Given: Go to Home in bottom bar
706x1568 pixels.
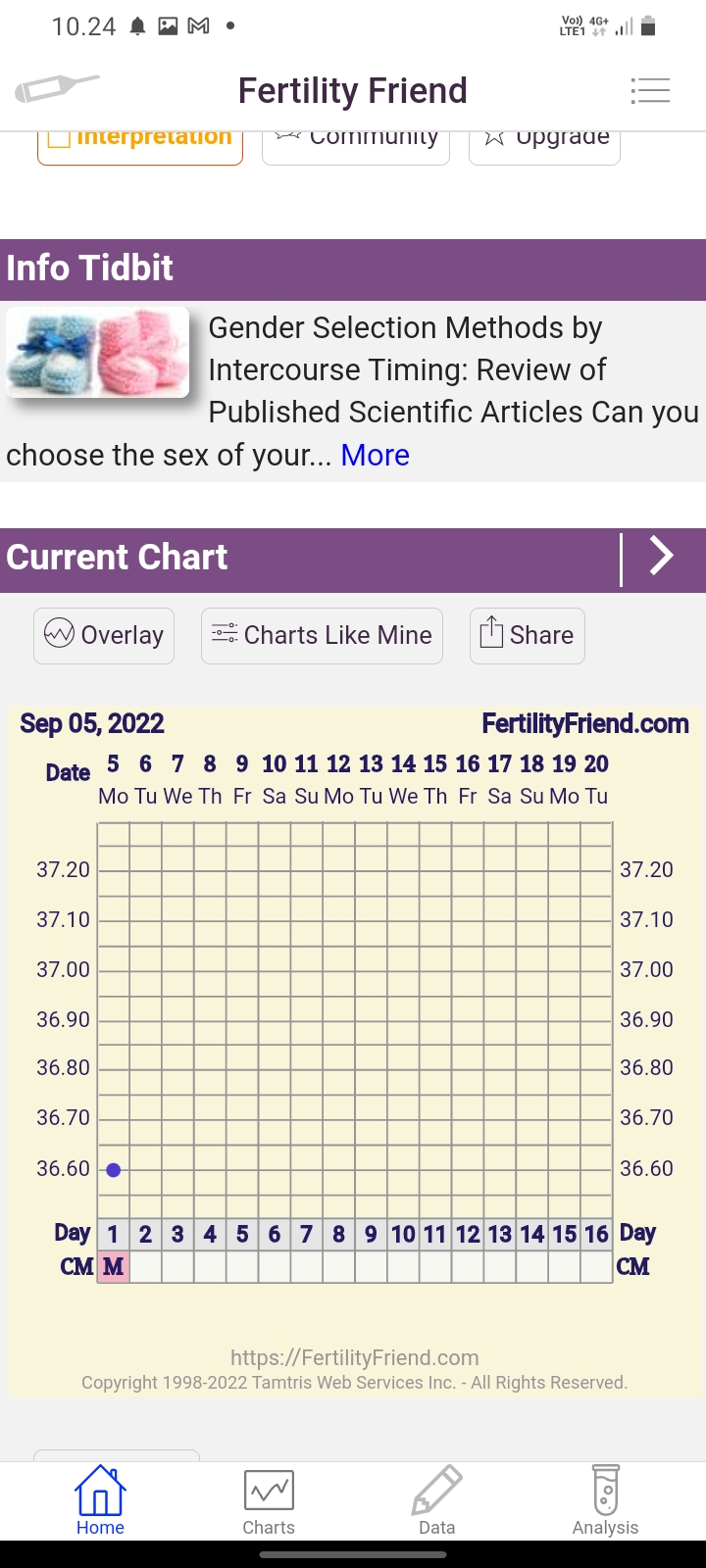Looking at the screenshot, I should (x=100, y=1499).
